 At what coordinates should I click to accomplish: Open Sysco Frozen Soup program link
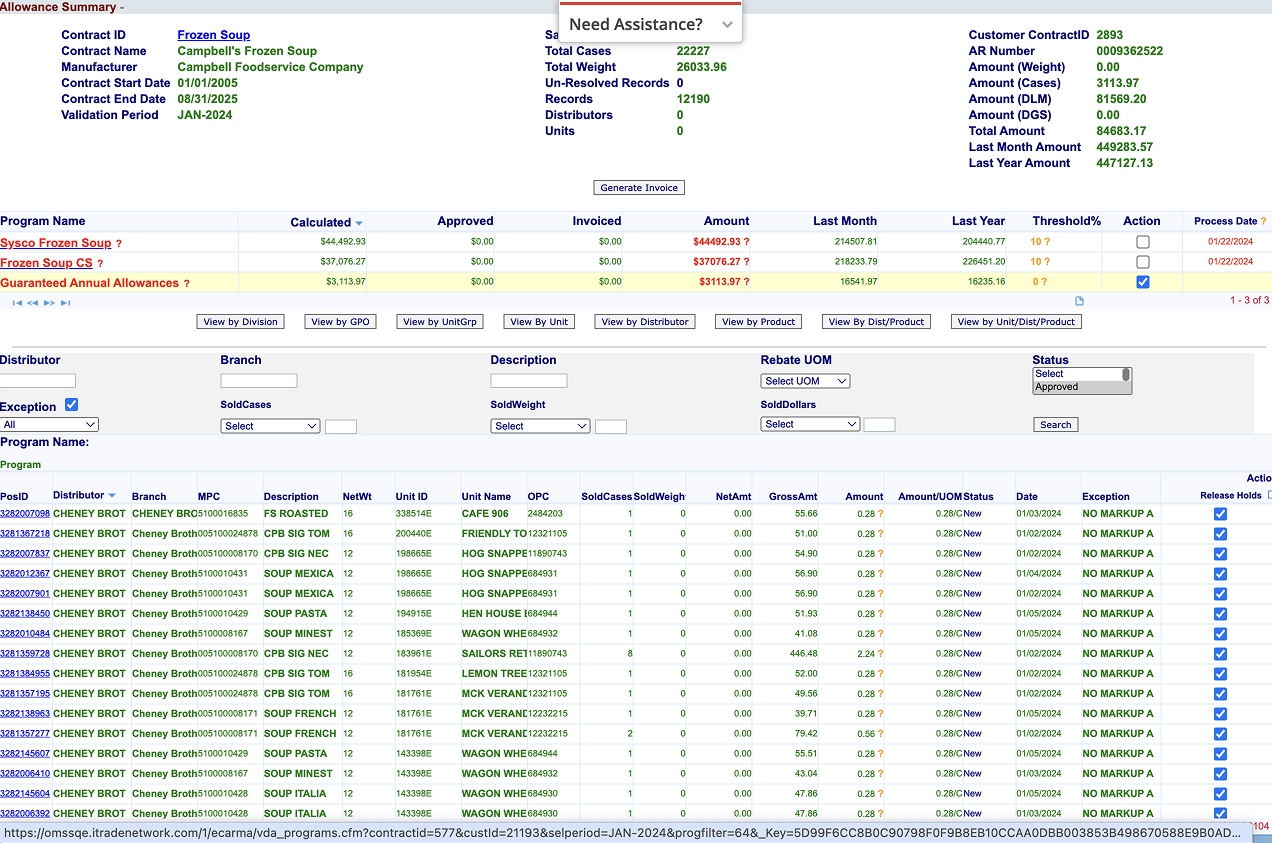tap(56, 243)
